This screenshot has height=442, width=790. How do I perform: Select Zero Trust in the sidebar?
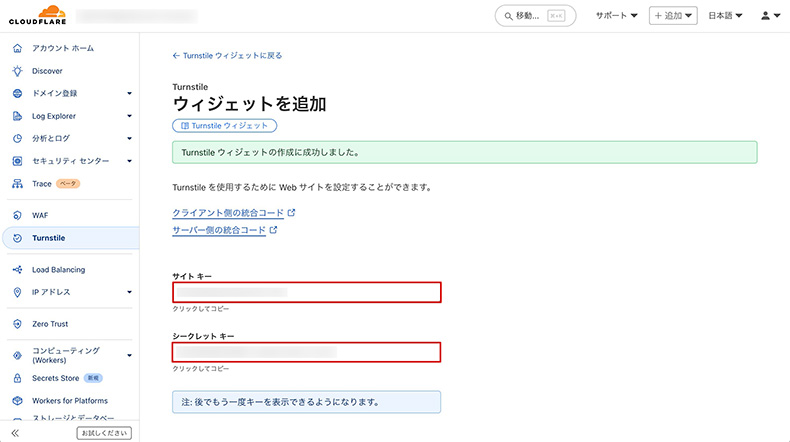pyautogui.click(x=50, y=324)
